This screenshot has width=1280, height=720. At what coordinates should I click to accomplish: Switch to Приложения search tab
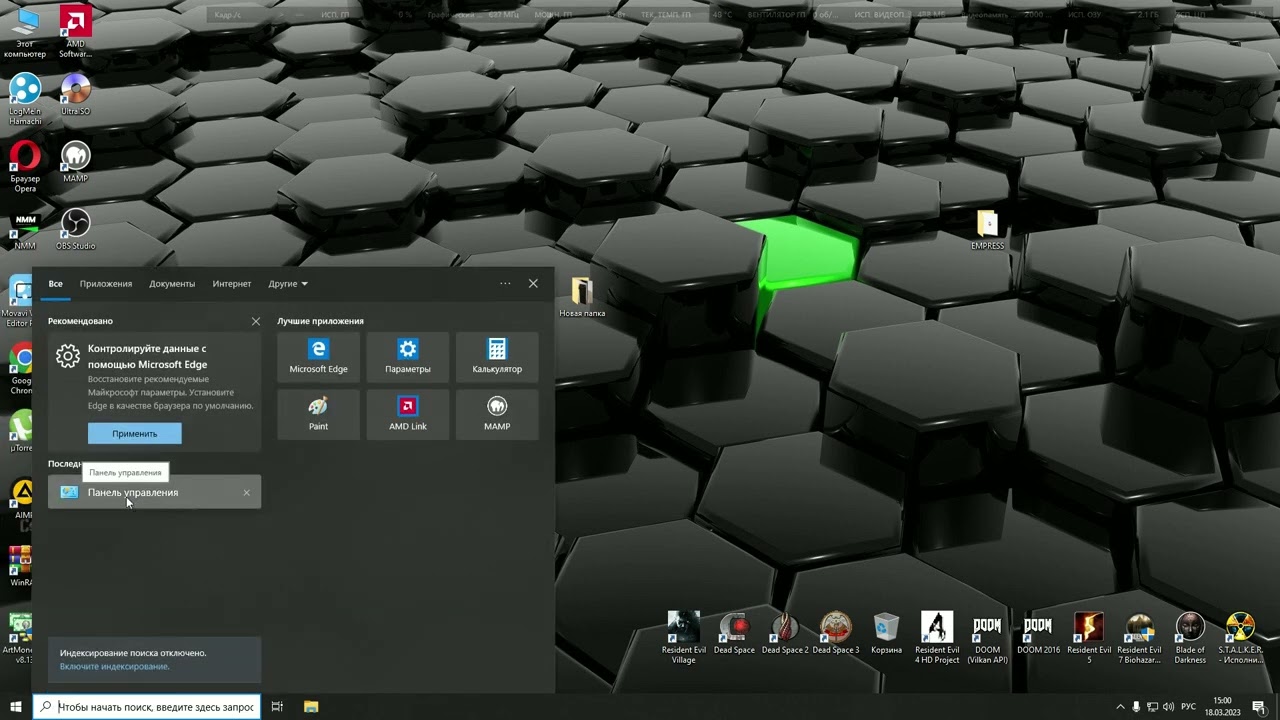pyautogui.click(x=106, y=284)
